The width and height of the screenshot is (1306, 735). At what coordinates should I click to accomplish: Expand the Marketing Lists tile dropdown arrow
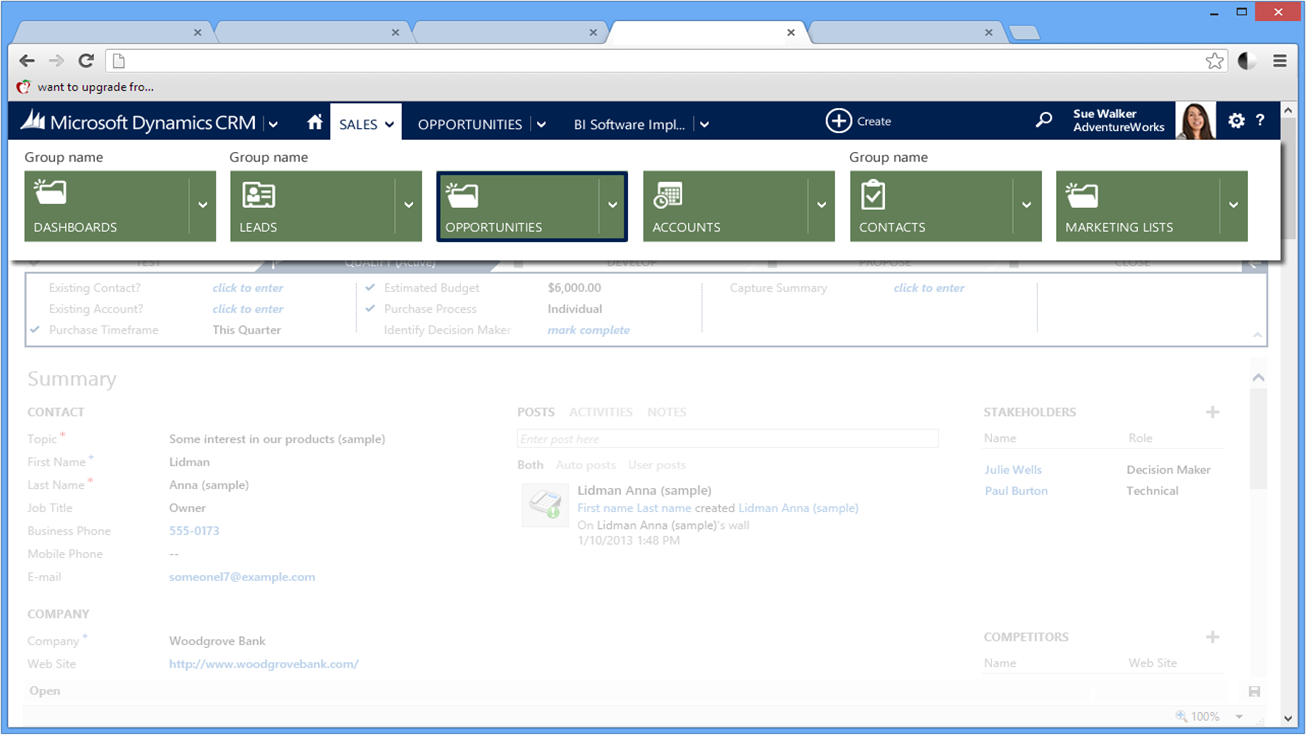point(1233,205)
